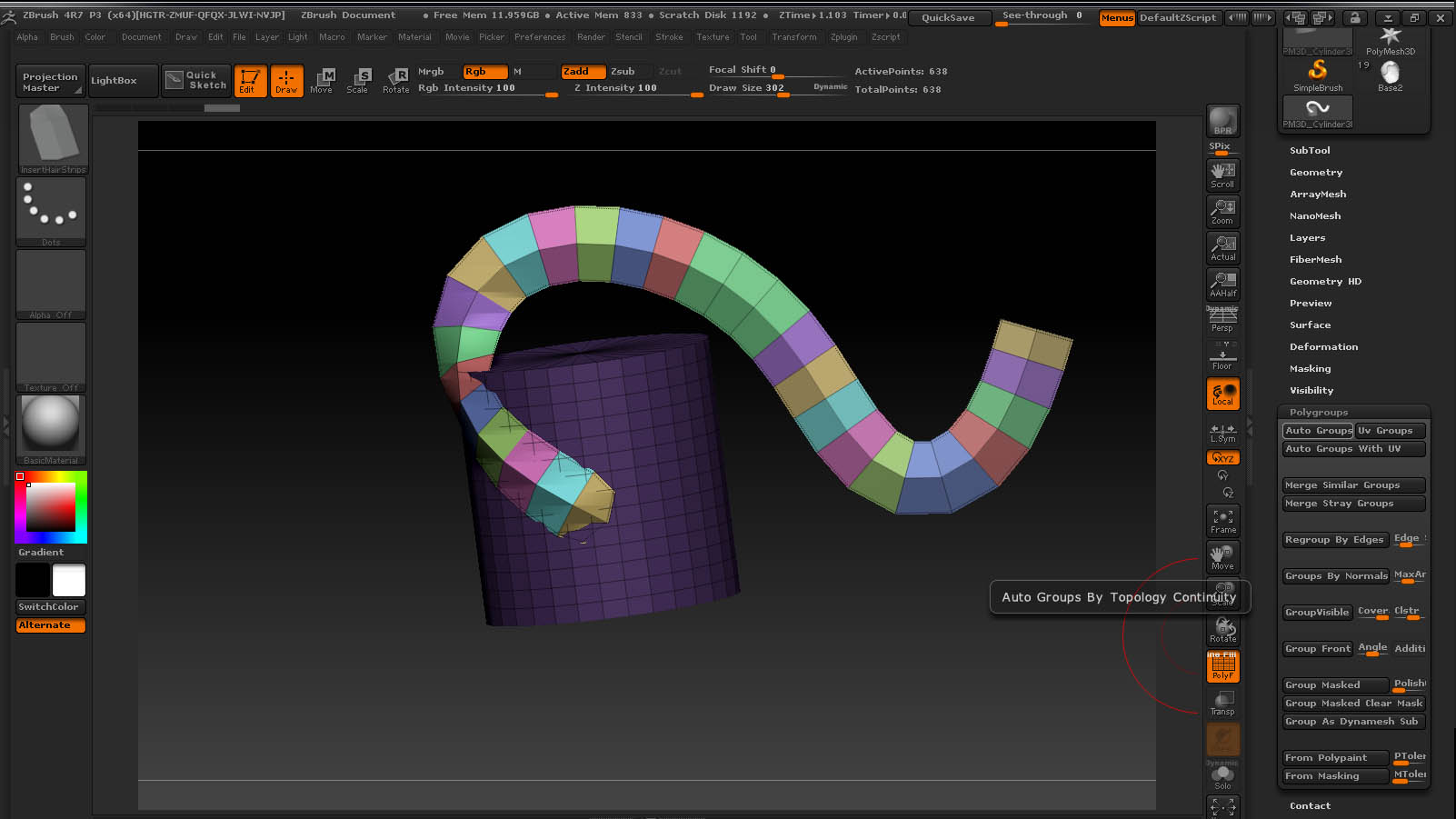Image resolution: width=1456 pixels, height=819 pixels.
Task: Expand the Geometry section
Action: (1315, 173)
